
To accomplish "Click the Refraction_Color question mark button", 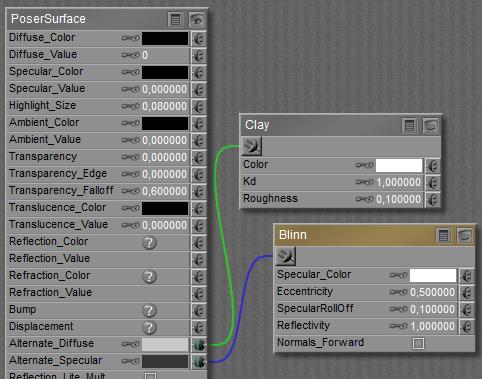I will [149, 277].
